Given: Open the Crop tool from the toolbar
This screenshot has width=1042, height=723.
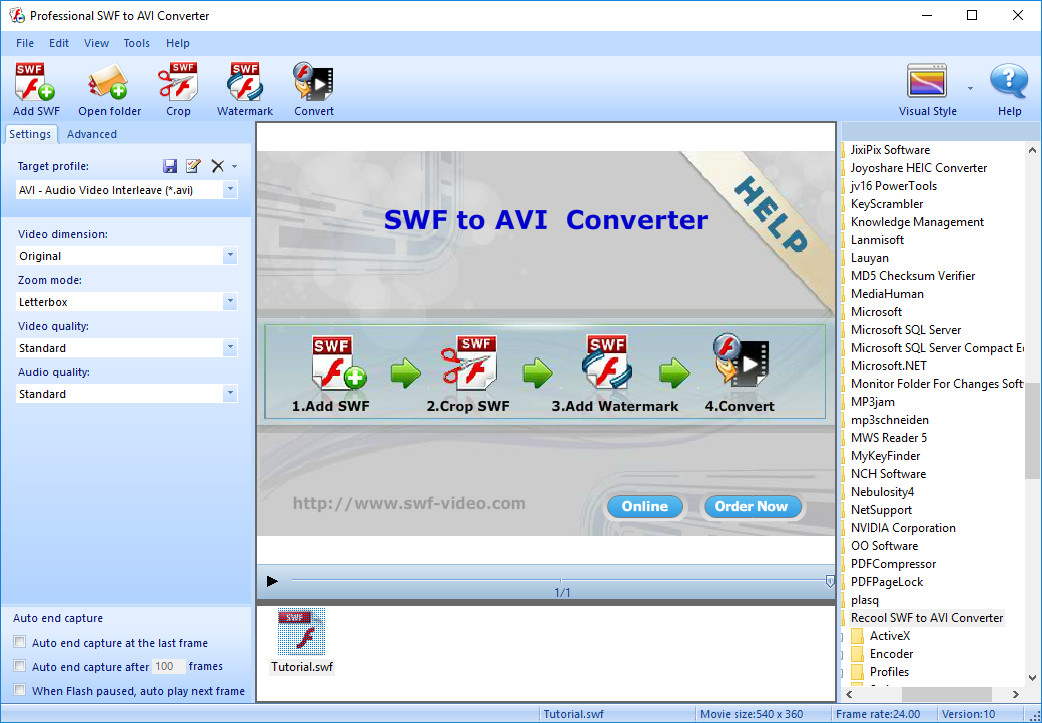Looking at the screenshot, I should pos(178,82).
